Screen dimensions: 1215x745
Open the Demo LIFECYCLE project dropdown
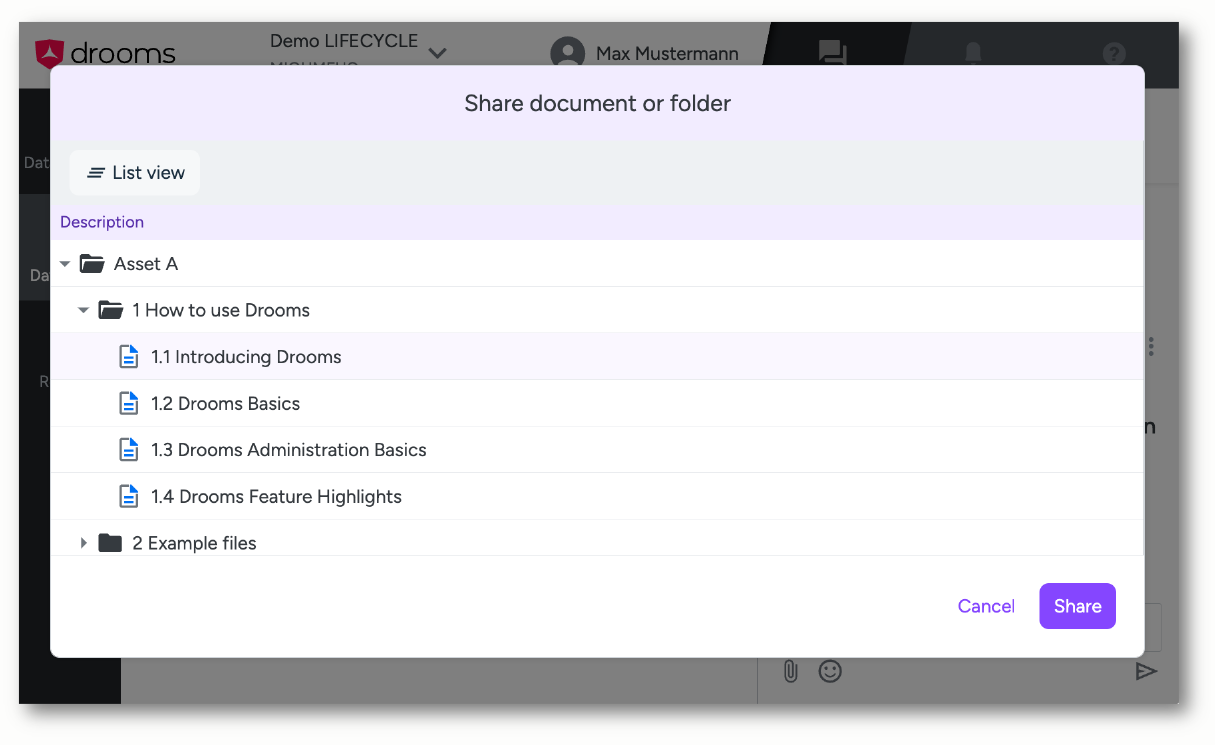pos(437,53)
